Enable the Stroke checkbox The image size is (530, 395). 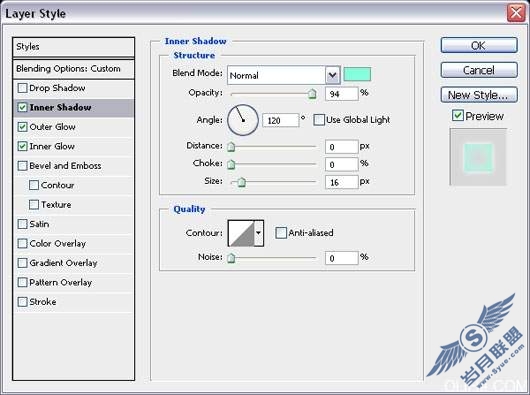[22, 302]
